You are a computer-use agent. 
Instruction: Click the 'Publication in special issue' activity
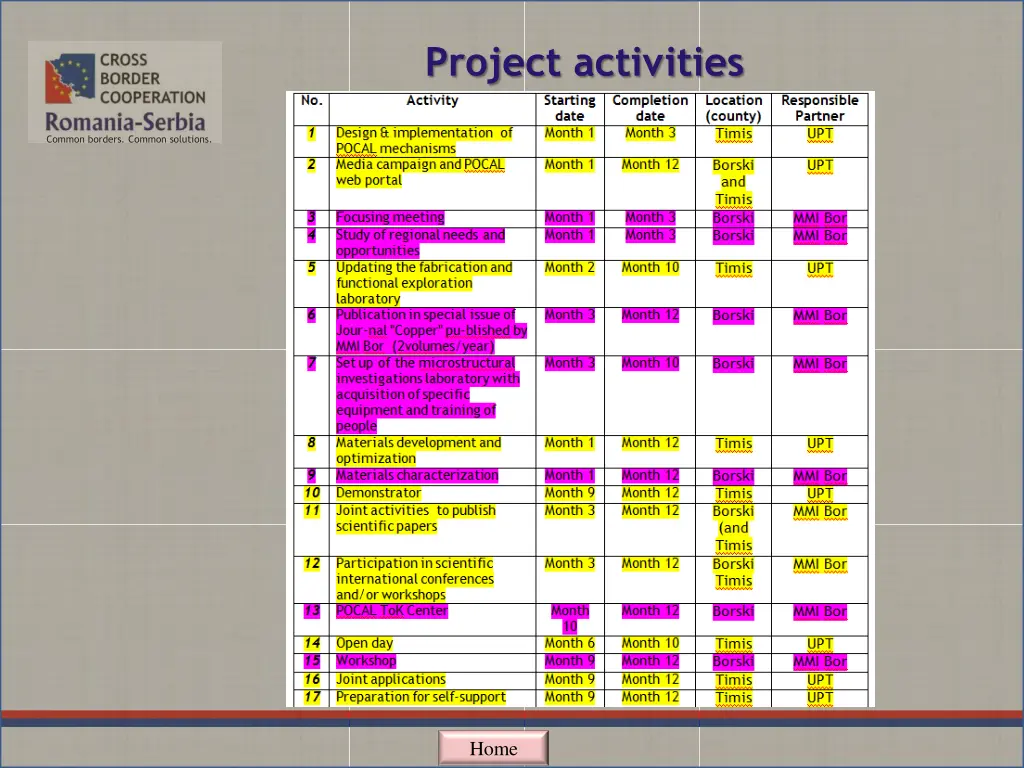point(432,330)
